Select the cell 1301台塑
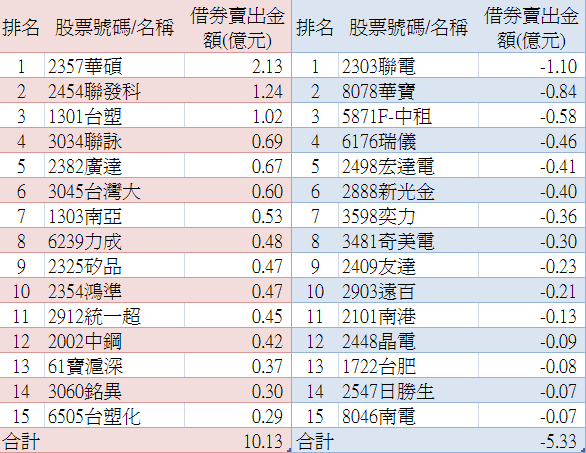Viewport: 586px width, 453px height. click(x=114, y=115)
